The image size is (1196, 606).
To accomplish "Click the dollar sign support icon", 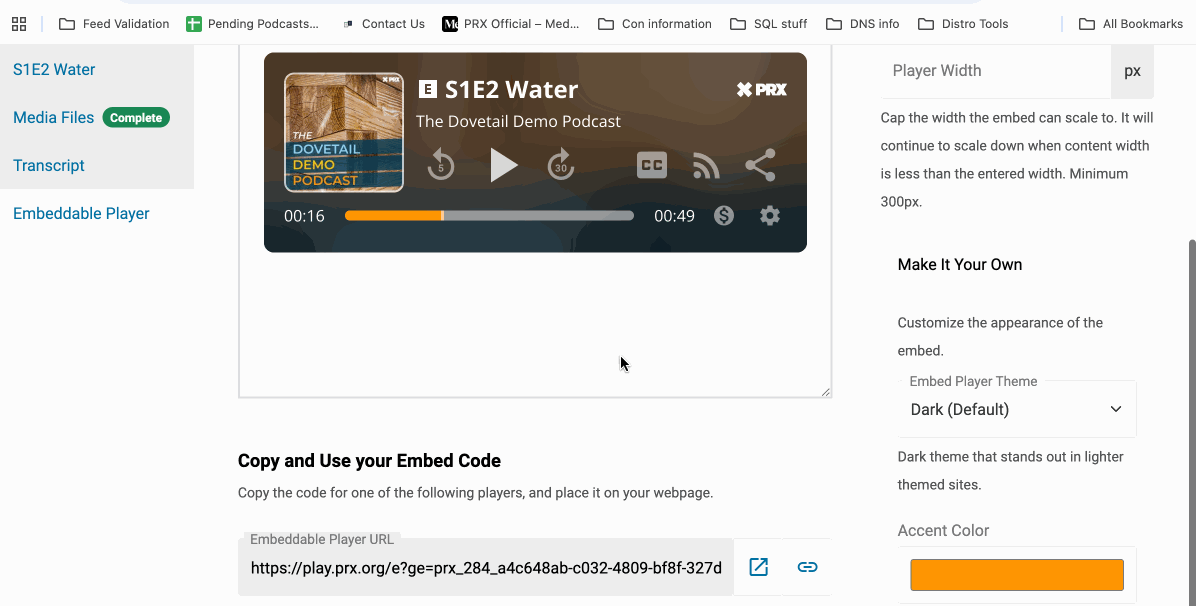I will pyautogui.click(x=724, y=215).
